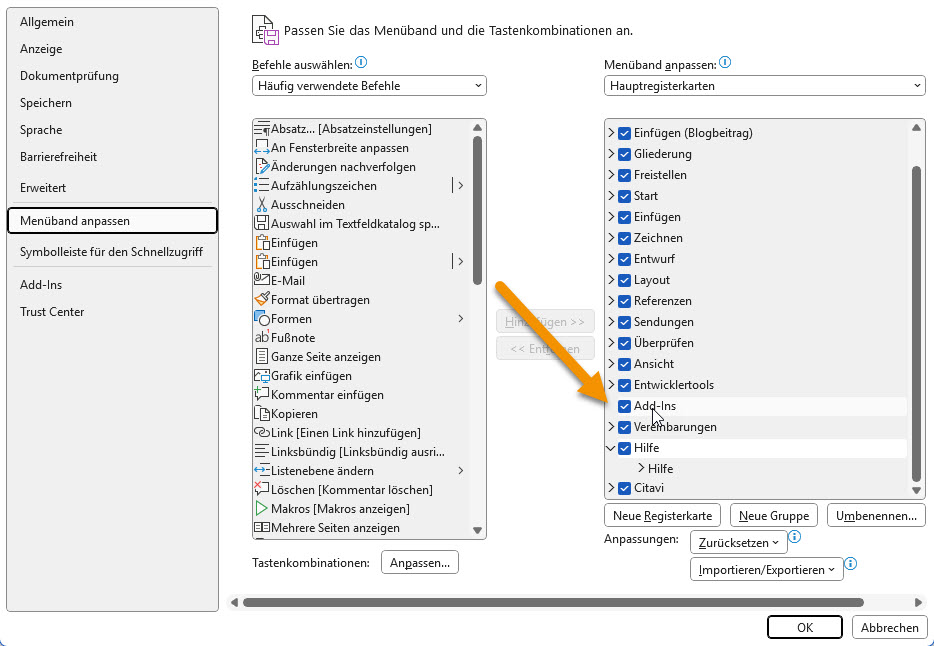Click the Kommentar einfügen icon
Image resolution: width=934 pixels, height=646 pixels.
[x=262, y=395]
